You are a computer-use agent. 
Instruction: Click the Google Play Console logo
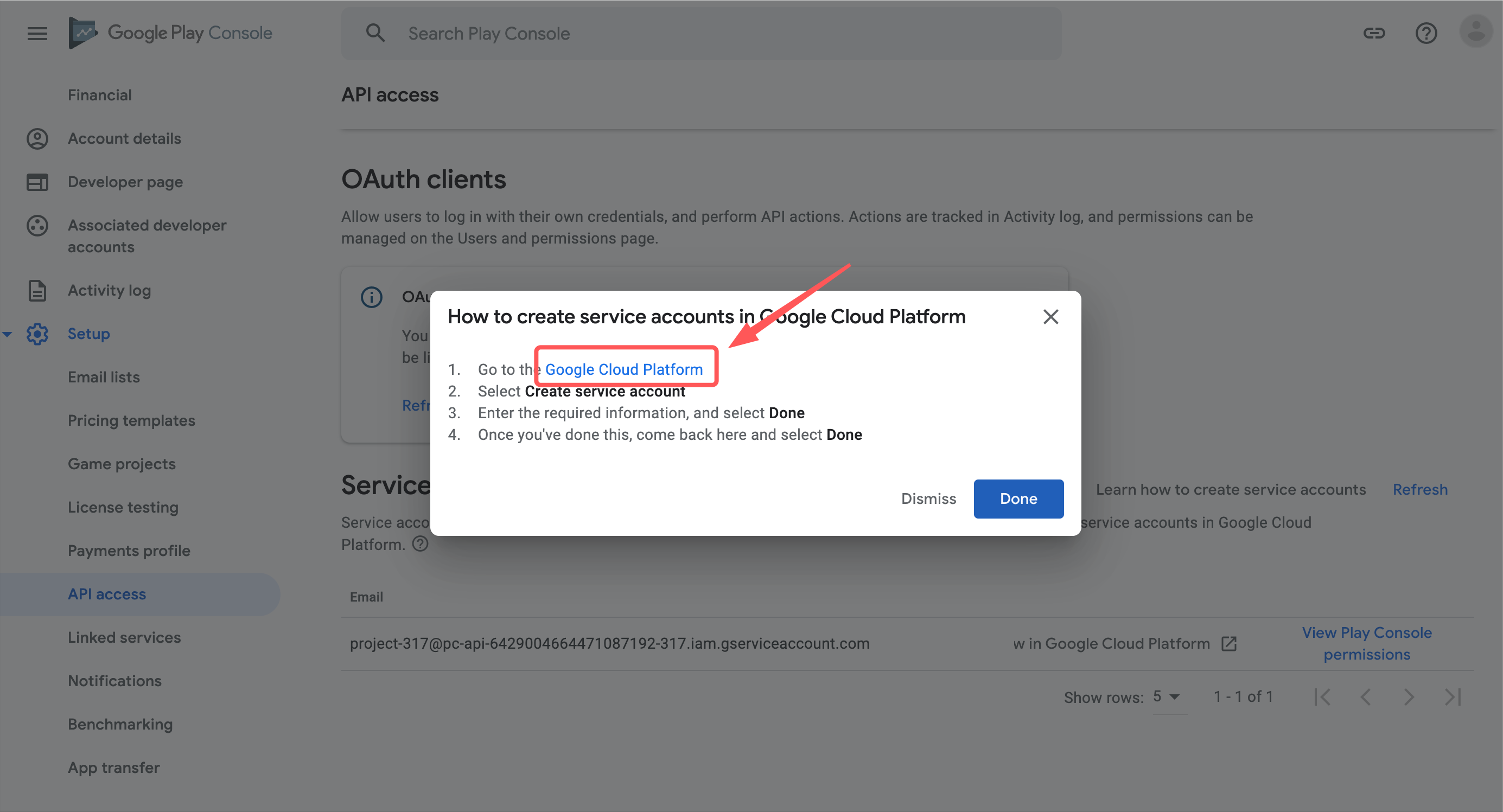170,33
